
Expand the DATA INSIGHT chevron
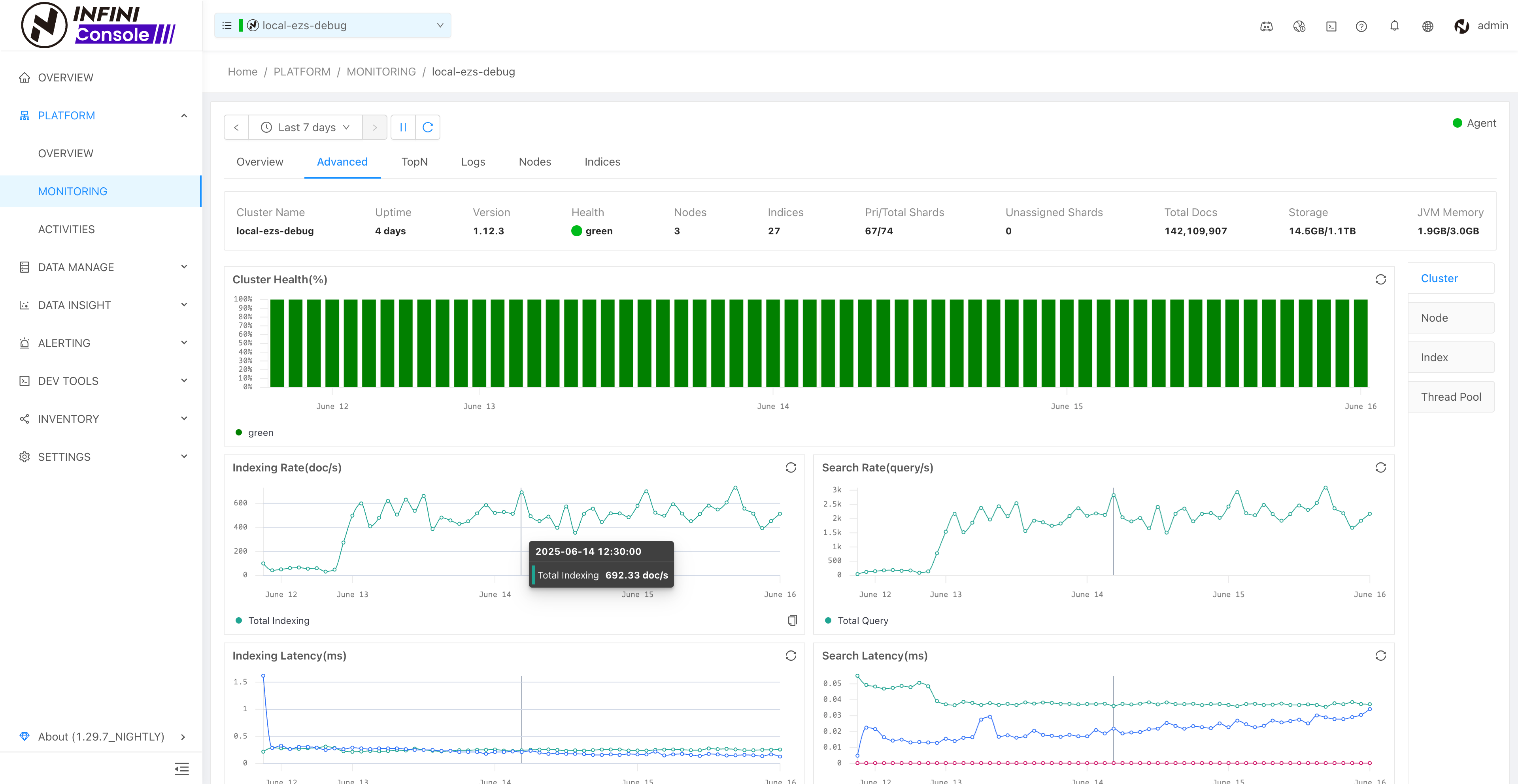point(185,305)
